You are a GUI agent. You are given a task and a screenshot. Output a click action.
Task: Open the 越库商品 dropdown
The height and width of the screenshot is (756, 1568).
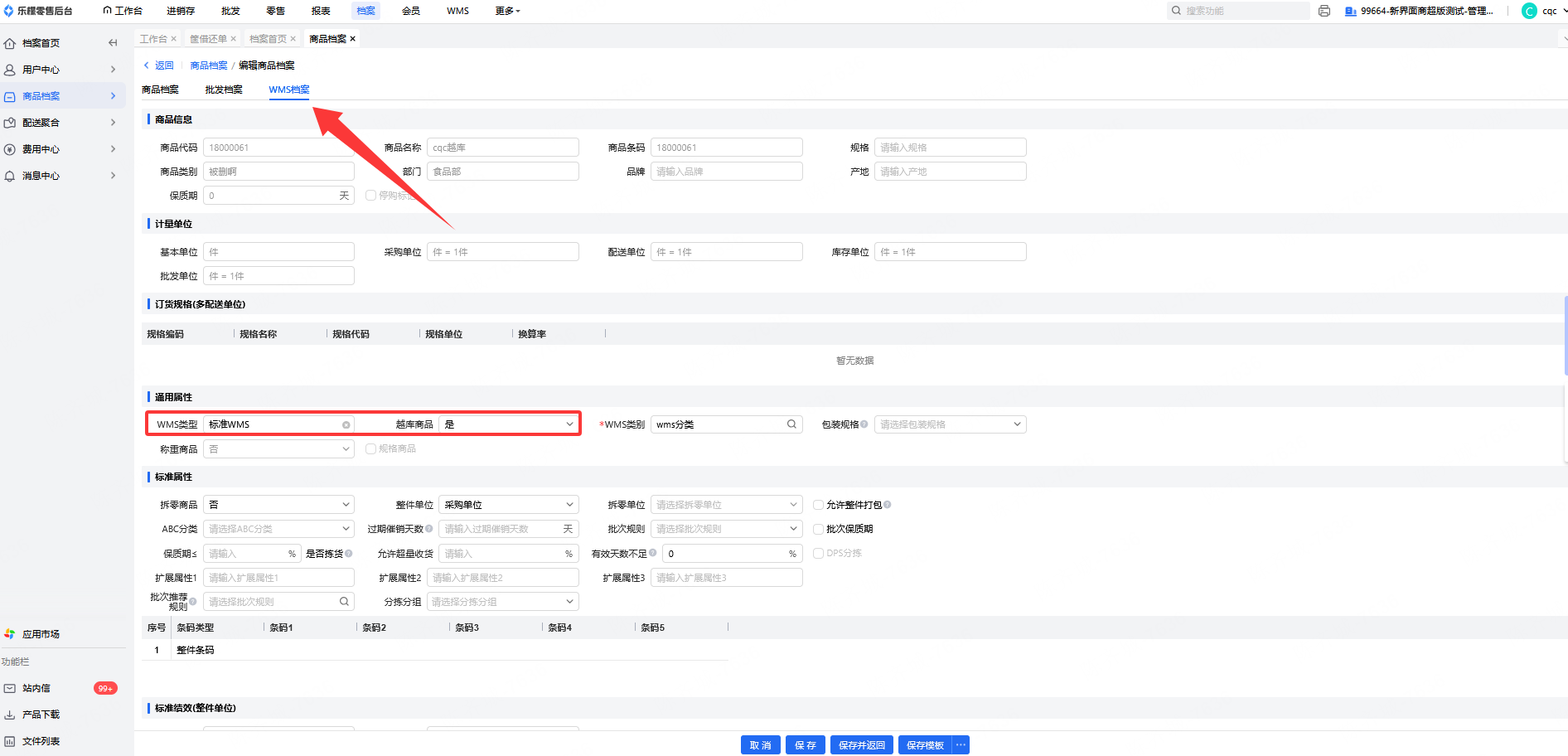[509, 424]
